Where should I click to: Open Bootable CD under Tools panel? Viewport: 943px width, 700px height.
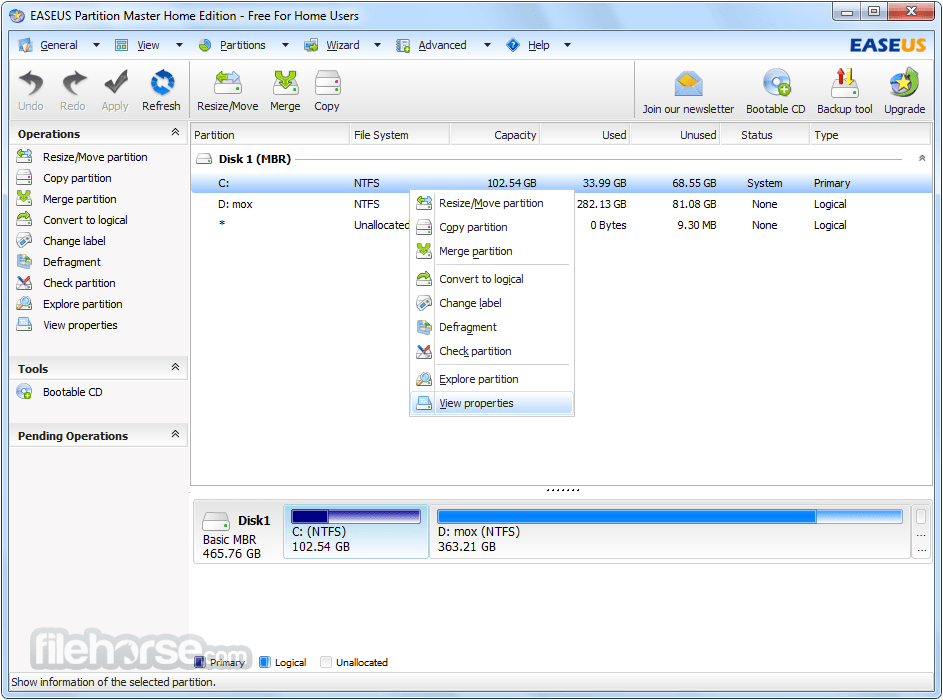pos(72,392)
